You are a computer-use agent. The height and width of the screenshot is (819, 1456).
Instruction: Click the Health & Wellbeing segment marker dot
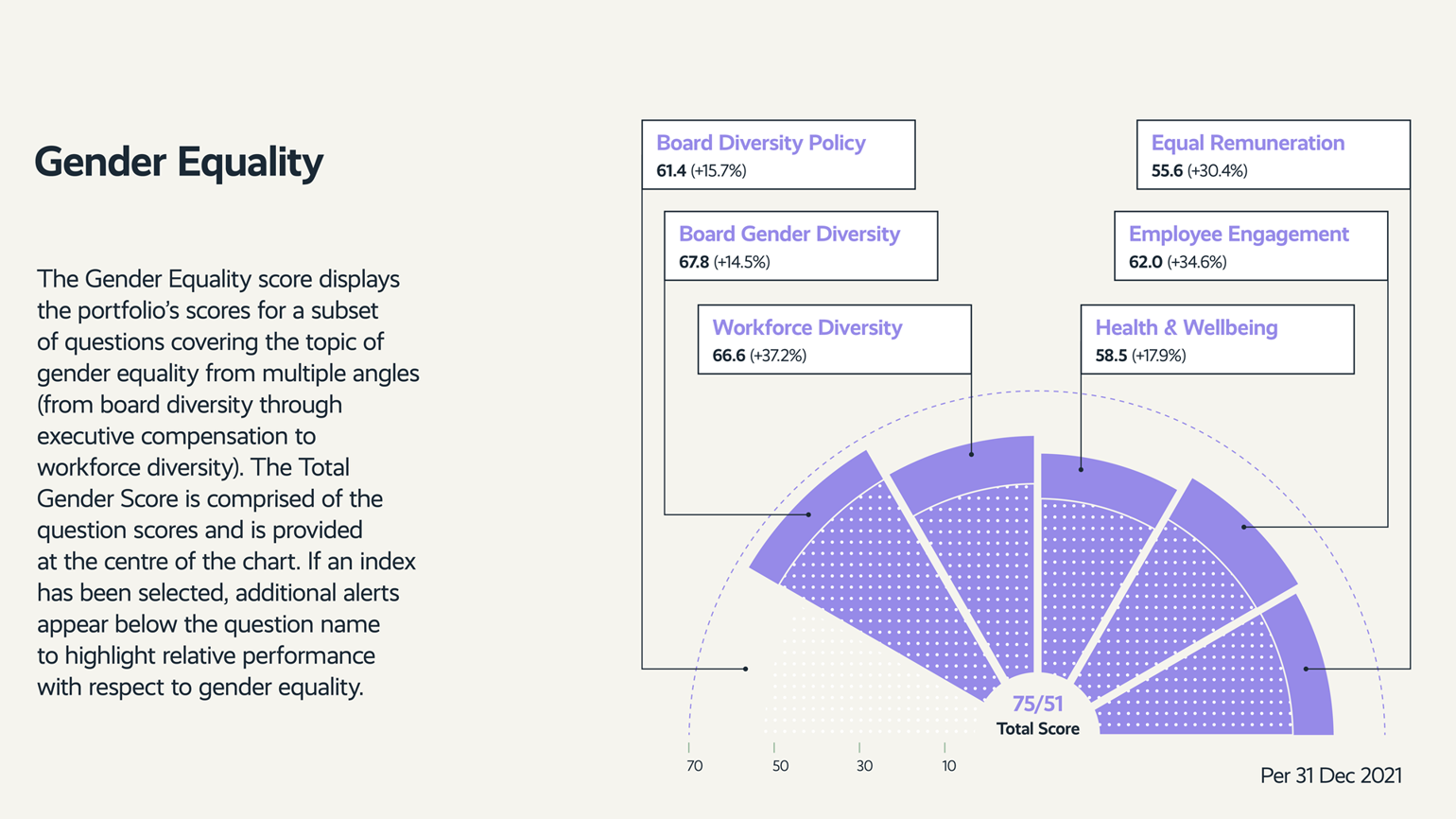click(x=1081, y=469)
